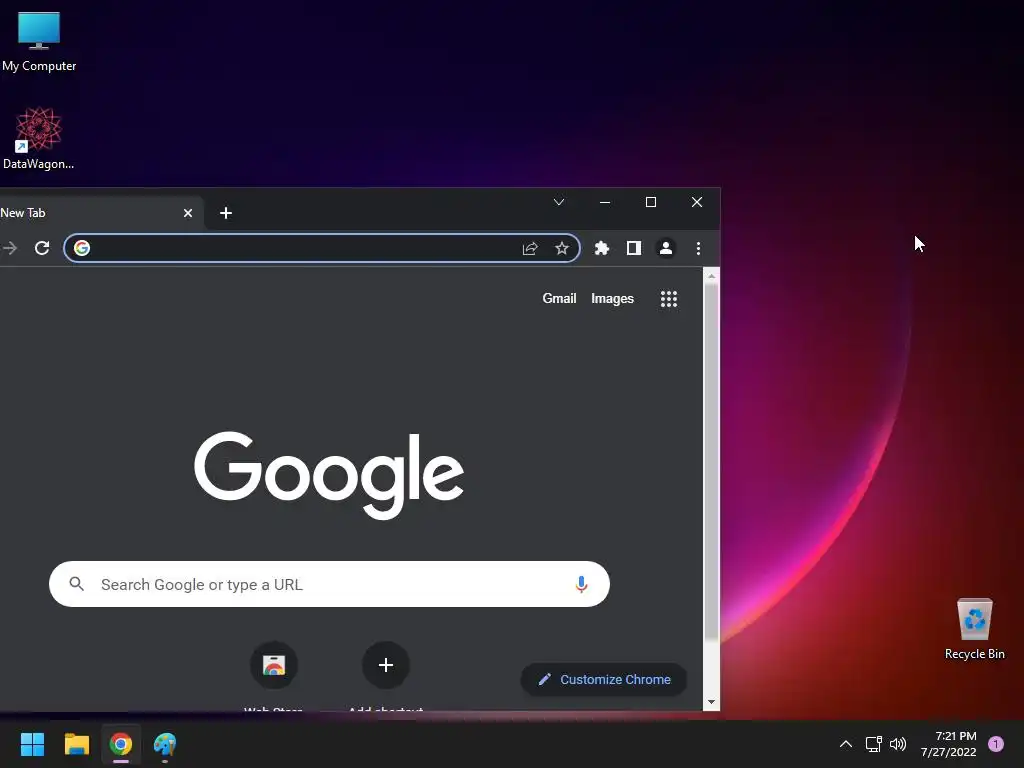
Task: Open the clock showing 7:21 PM
Action: tap(949, 744)
